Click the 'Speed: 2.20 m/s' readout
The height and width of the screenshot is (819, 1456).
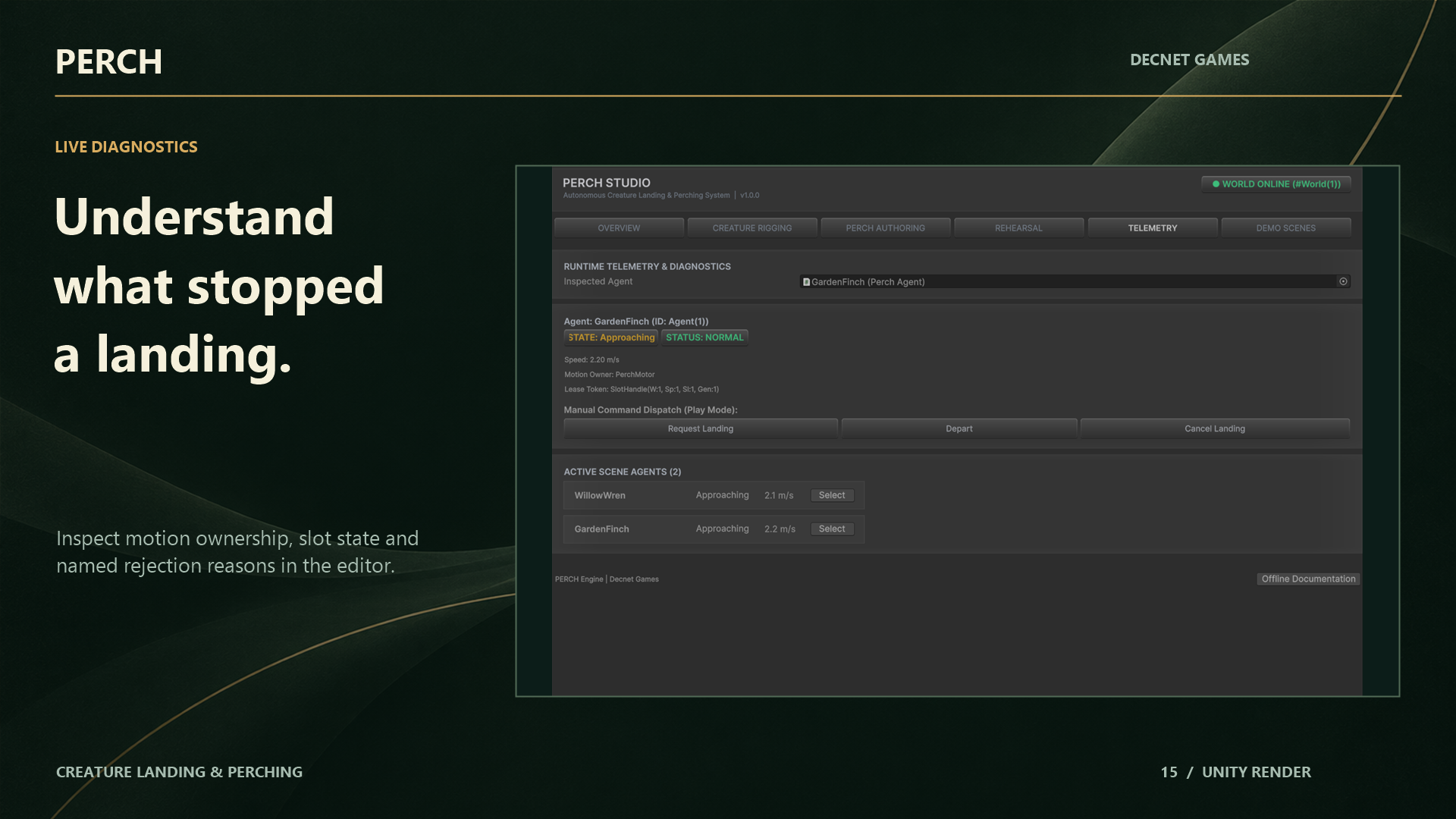pos(591,360)
